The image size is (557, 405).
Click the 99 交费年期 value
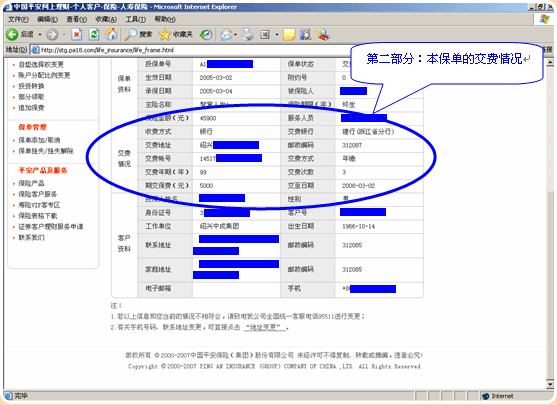[203, 172]
